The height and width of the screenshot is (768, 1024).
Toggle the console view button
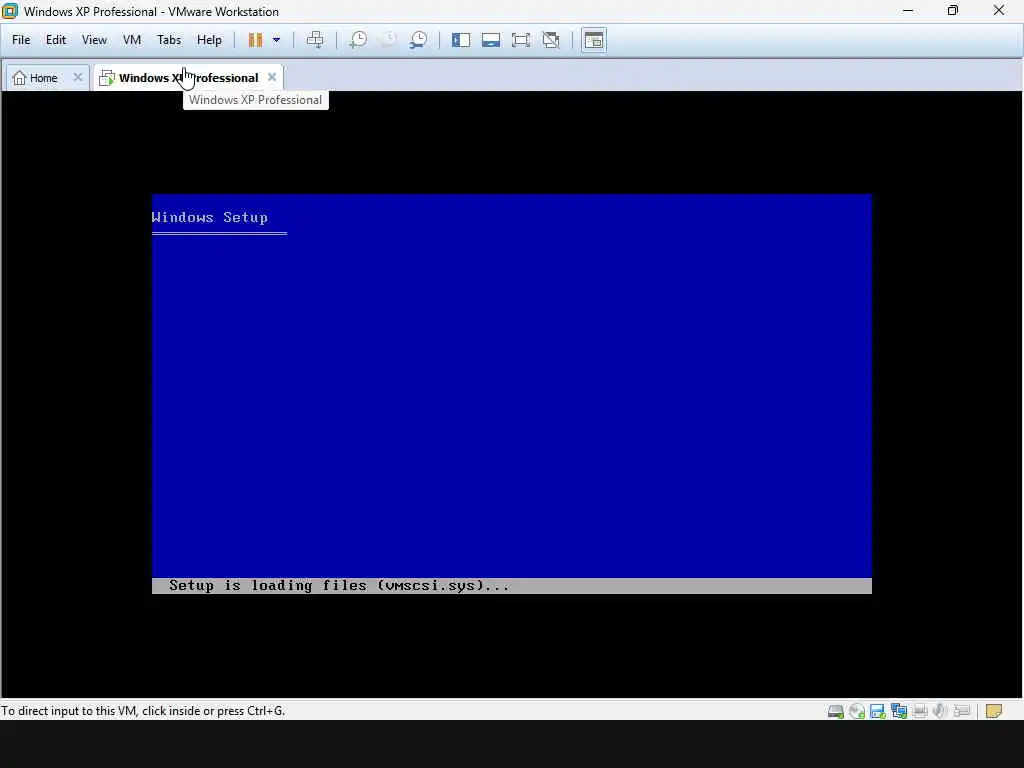coord(594,40)
